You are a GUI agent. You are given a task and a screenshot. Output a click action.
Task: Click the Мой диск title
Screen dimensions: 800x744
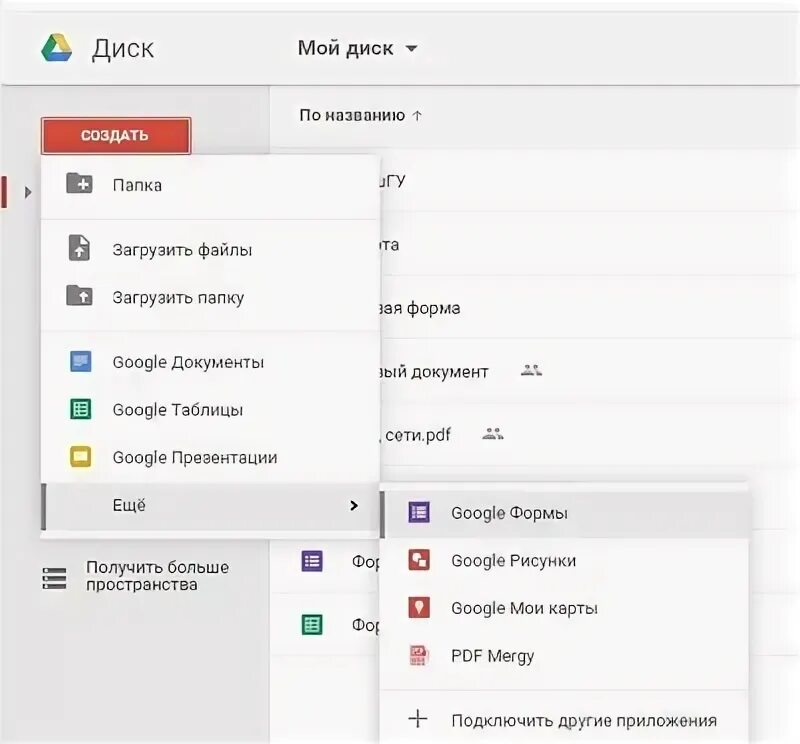click(345, 48)
